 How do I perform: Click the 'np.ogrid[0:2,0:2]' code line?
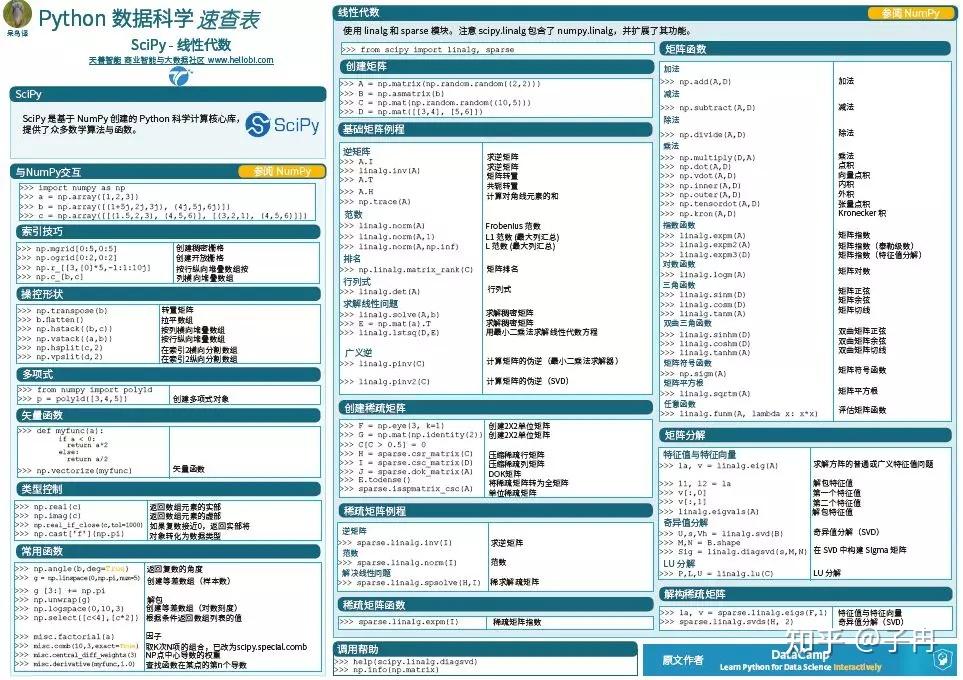[67, 258]
